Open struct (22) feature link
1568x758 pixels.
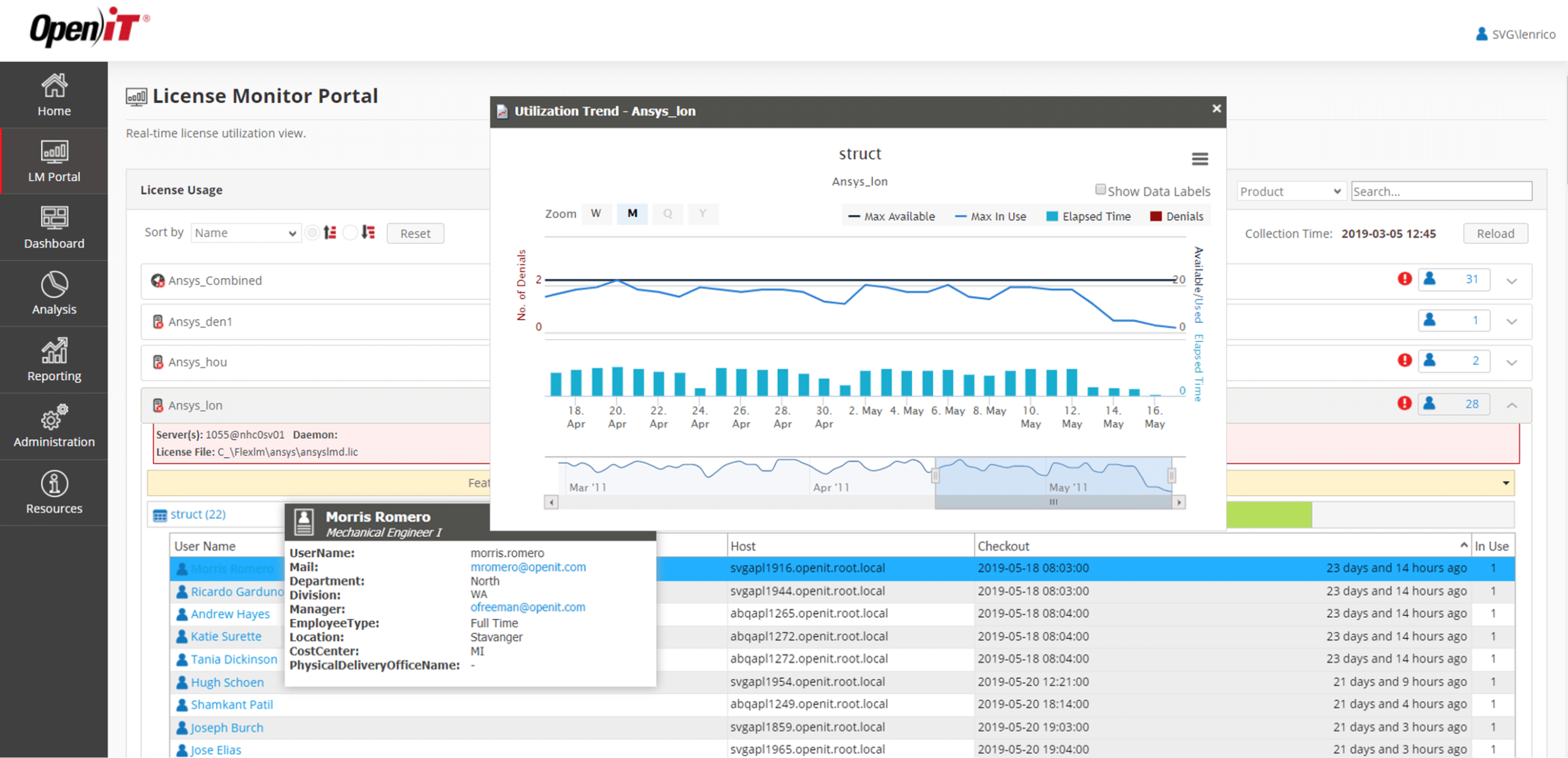[198, 515]
